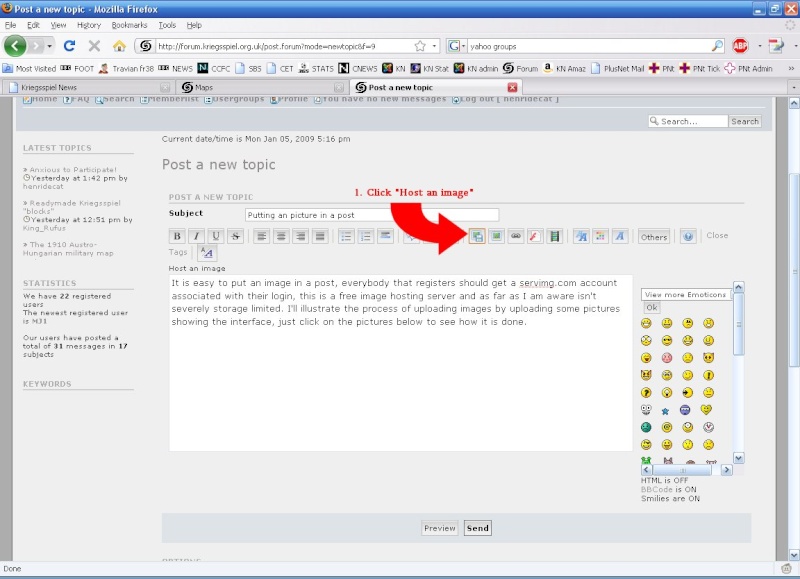
Task: Open the History menu
Action: coord(89,25)
